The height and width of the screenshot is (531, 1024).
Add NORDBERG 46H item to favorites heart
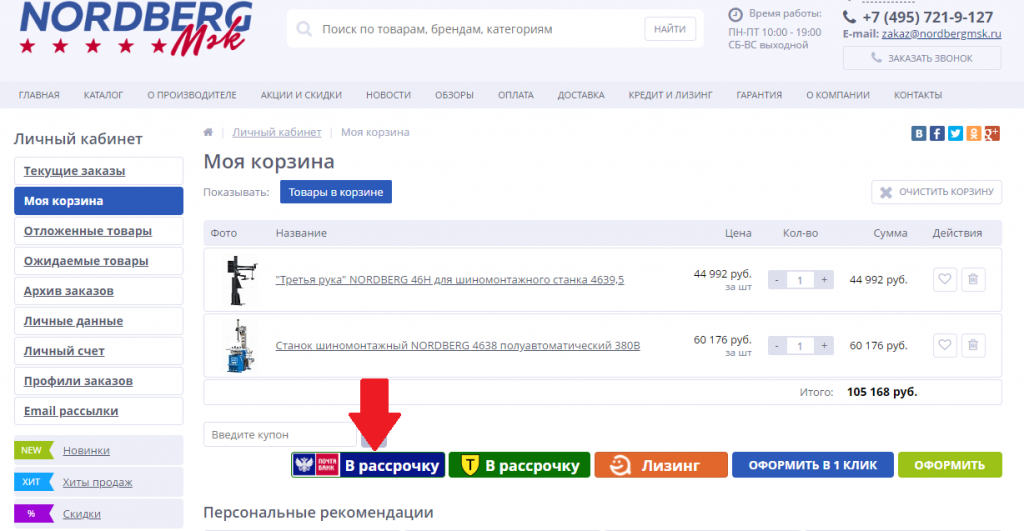pyautogui.click(x=944, y=280)
